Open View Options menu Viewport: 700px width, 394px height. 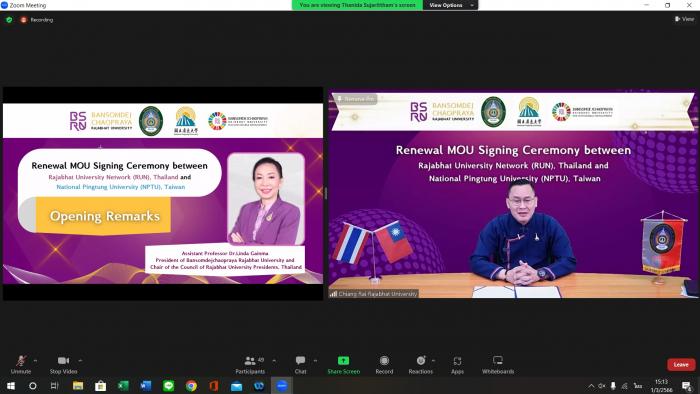coord(450,5)
